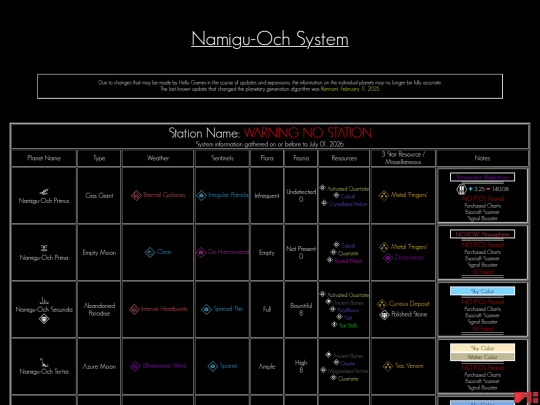The width and height of the screenshot is (540, 405).
Task: Click the Curious Deposit icon
Action: click(382, 304)
